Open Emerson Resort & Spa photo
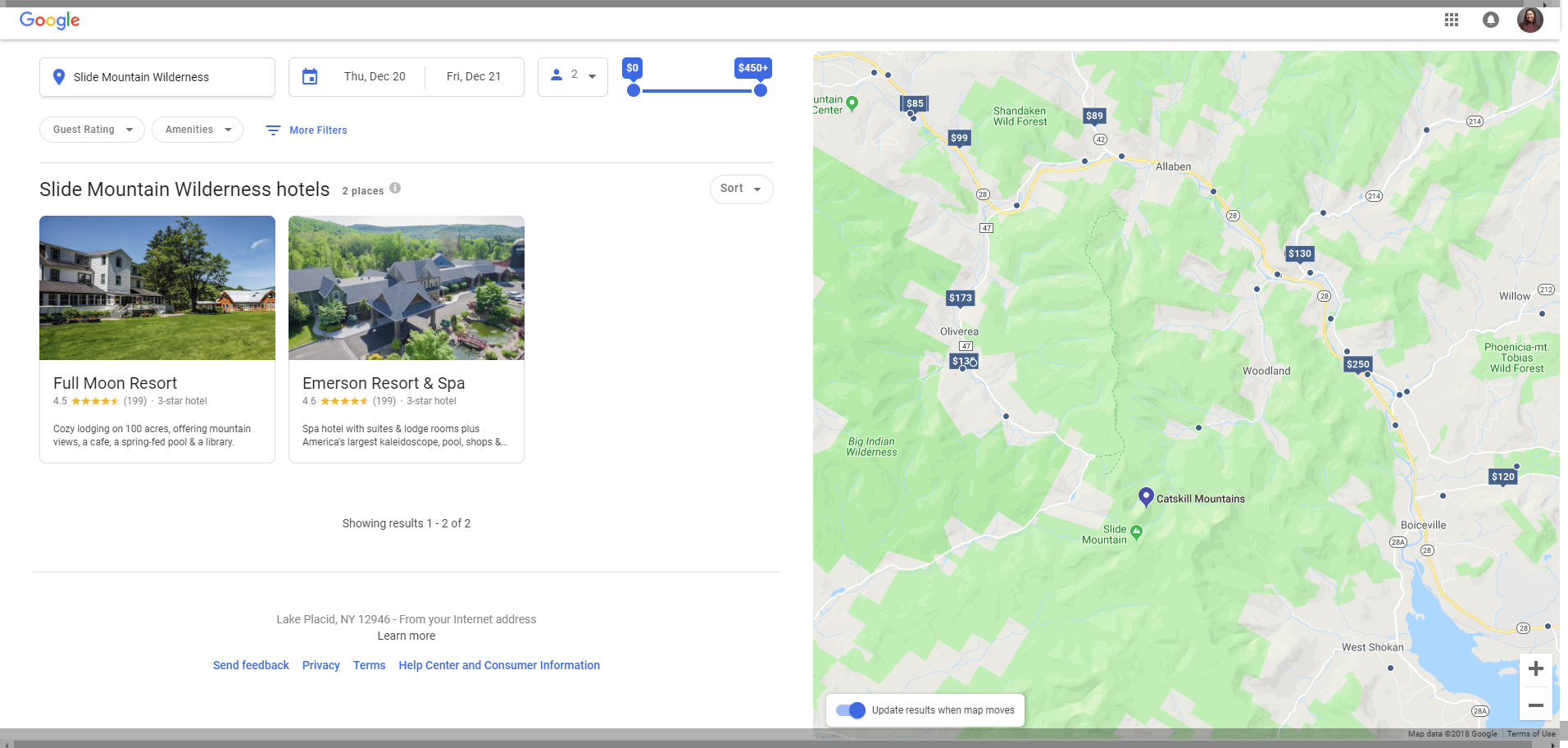The width and height of the screenshot is (1568, 748). pyautogui.click(x=407, y=288)
